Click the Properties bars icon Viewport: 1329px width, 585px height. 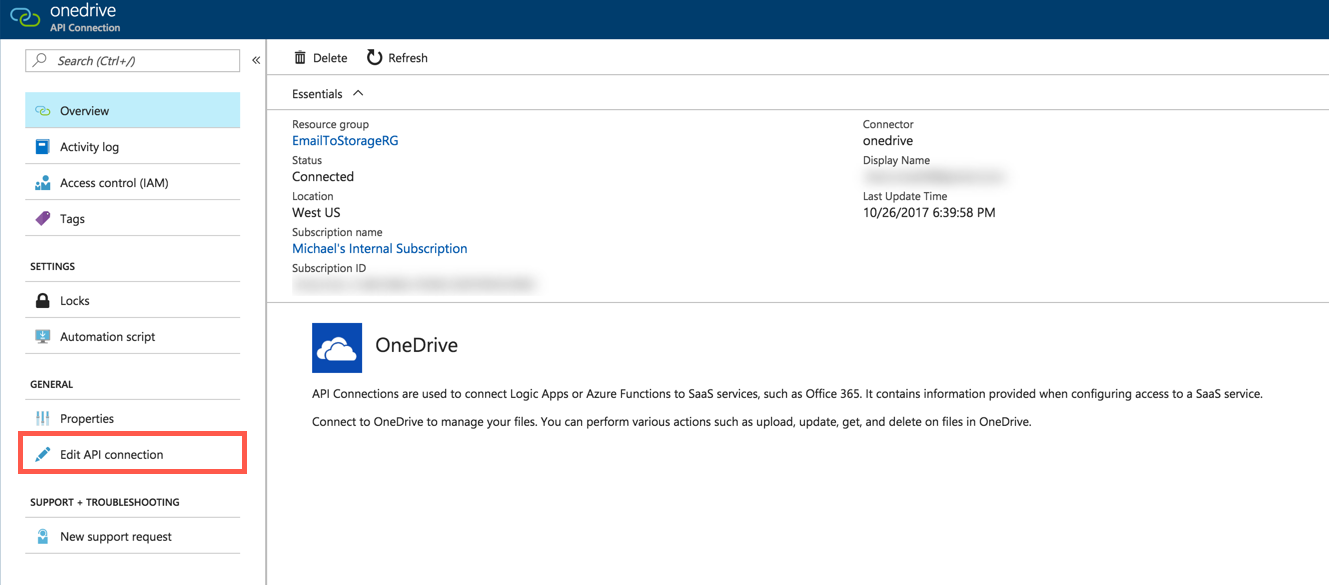click(x=42, y=419)
